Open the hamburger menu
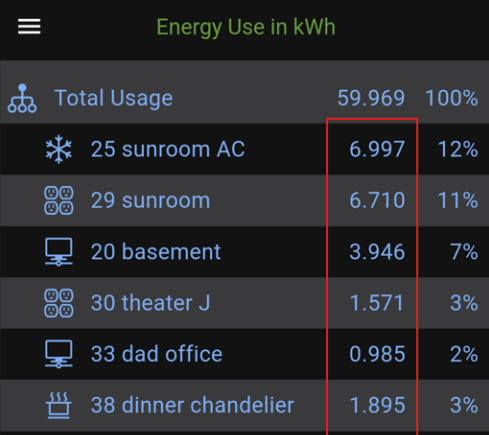 pos(29,26)
